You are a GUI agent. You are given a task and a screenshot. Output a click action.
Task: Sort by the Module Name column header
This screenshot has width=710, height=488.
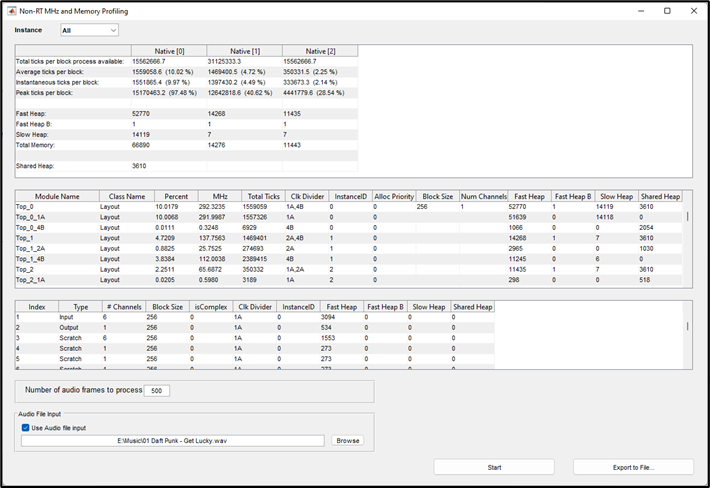coord(56,197)
